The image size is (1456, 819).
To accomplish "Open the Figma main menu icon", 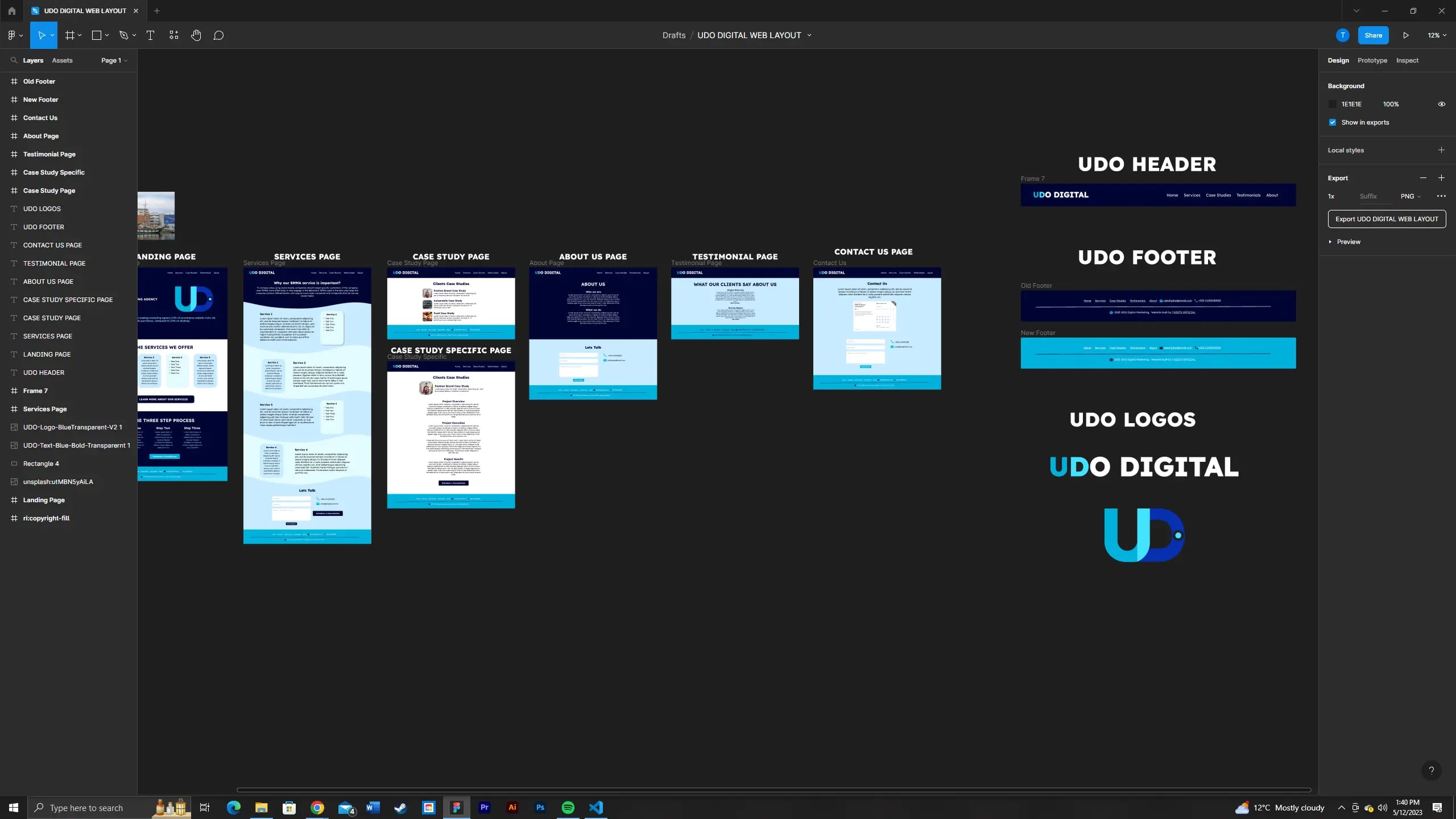I will 12,35.
